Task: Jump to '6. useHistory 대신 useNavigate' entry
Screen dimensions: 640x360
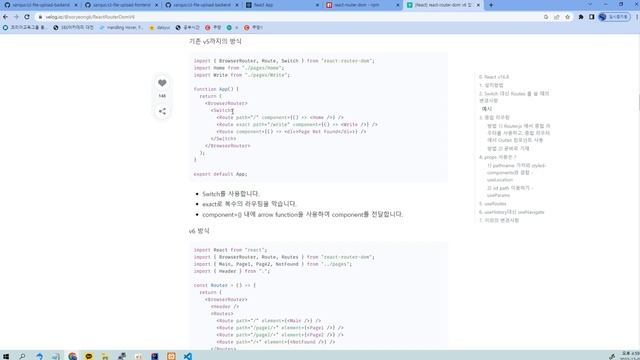Action: [x=511, y=212]
